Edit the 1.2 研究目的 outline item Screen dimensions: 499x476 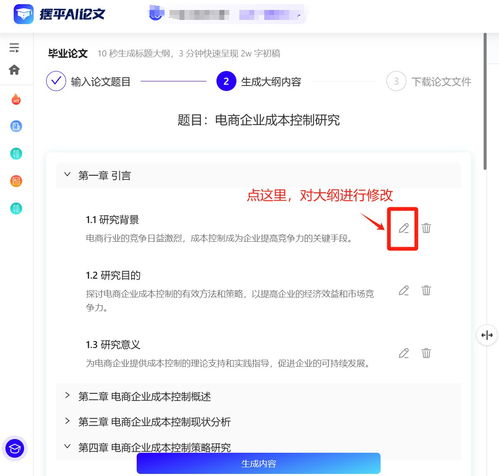(x=404, y=290)
